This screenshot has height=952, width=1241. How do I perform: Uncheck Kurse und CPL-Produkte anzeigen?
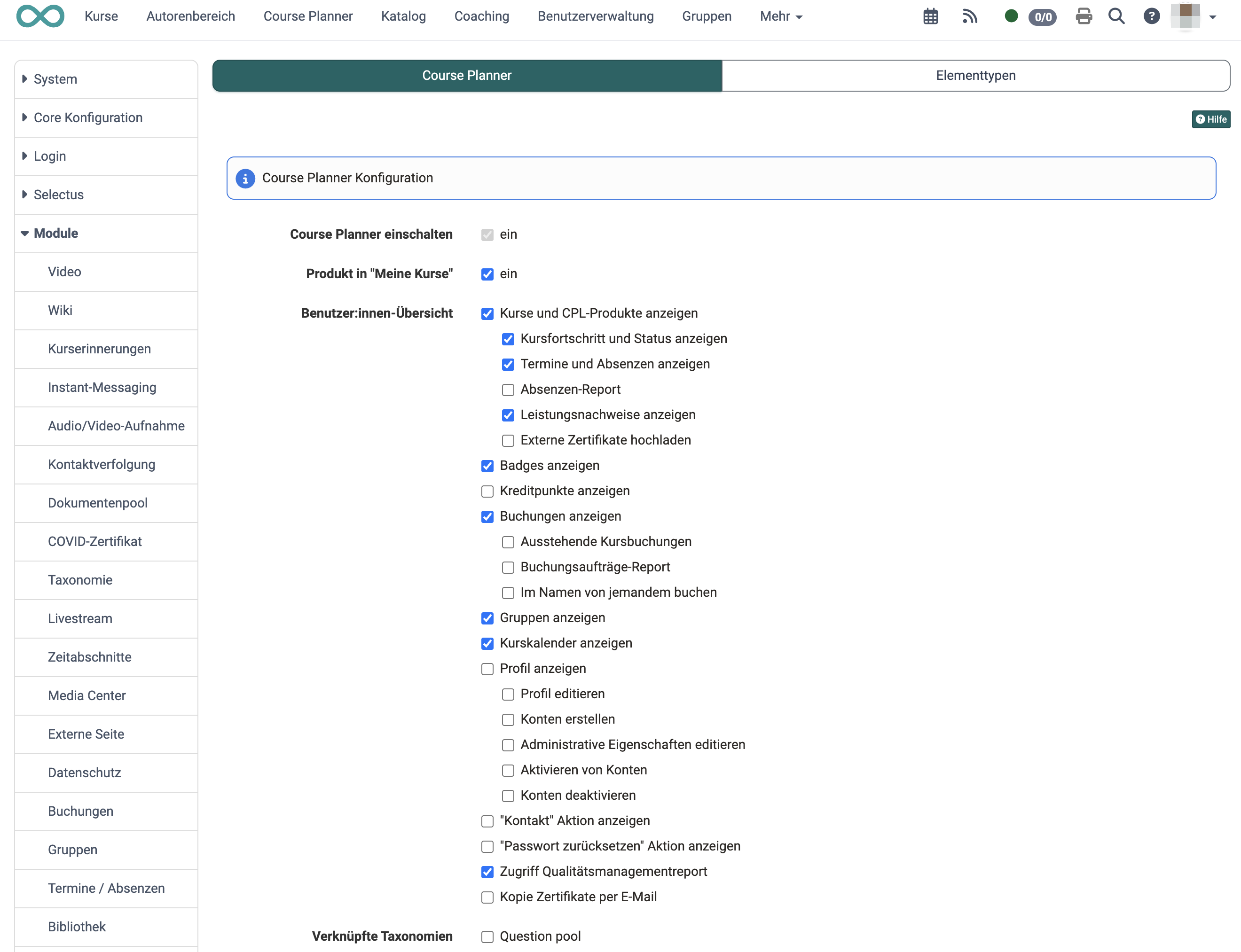(487, 314)
